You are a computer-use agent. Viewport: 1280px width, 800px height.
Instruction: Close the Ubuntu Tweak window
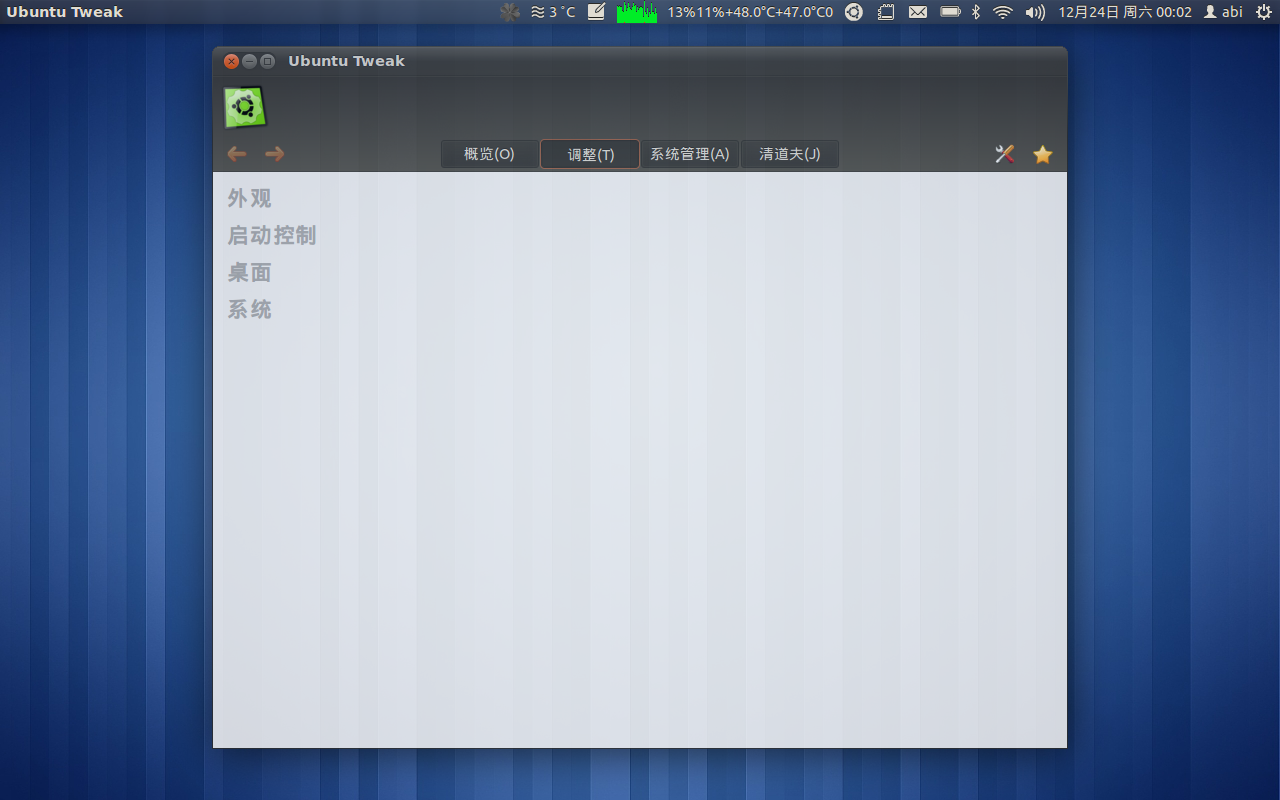231,61
